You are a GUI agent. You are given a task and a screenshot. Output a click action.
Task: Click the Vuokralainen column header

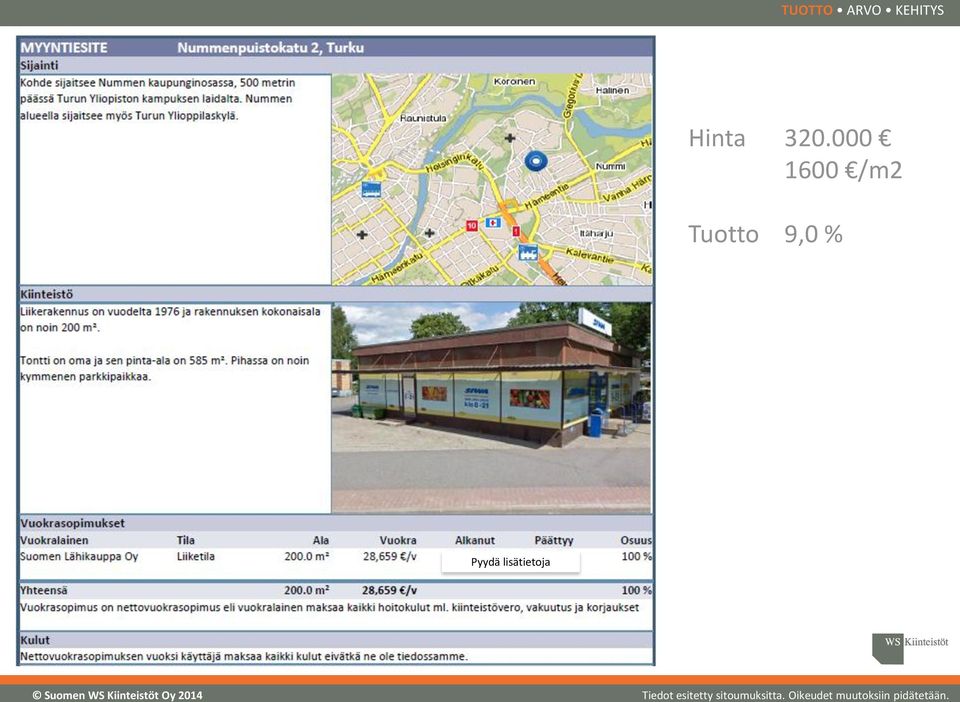click(54, 540)
